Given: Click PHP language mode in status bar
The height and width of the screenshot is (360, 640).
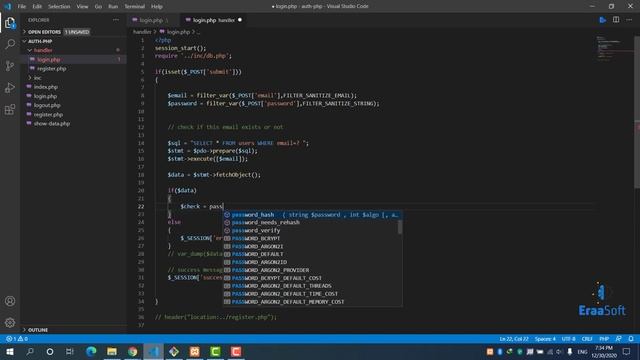Looking at the screenshot, I should pos(604,339).
